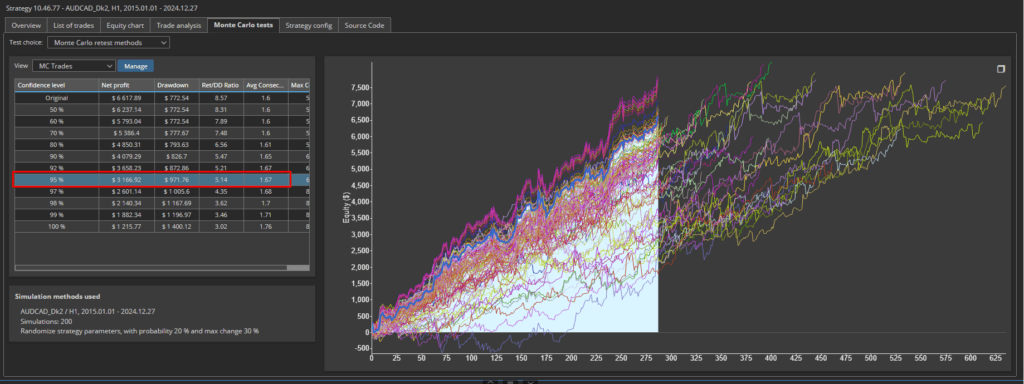The image size is (1024, 384).
Task: Click net profit value $ 3 166.92
Action: coord(126,179)
